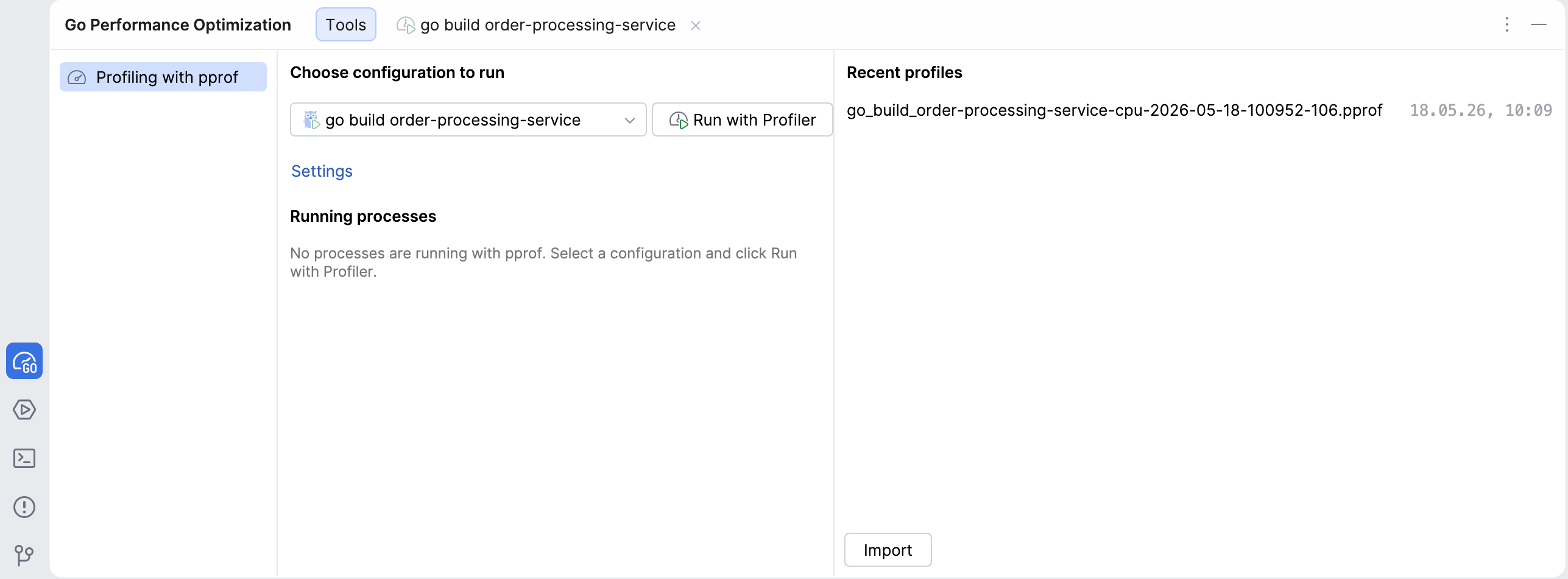Open the Terminal tool window icon
The image size is (1568, 579).
point(24,458)
